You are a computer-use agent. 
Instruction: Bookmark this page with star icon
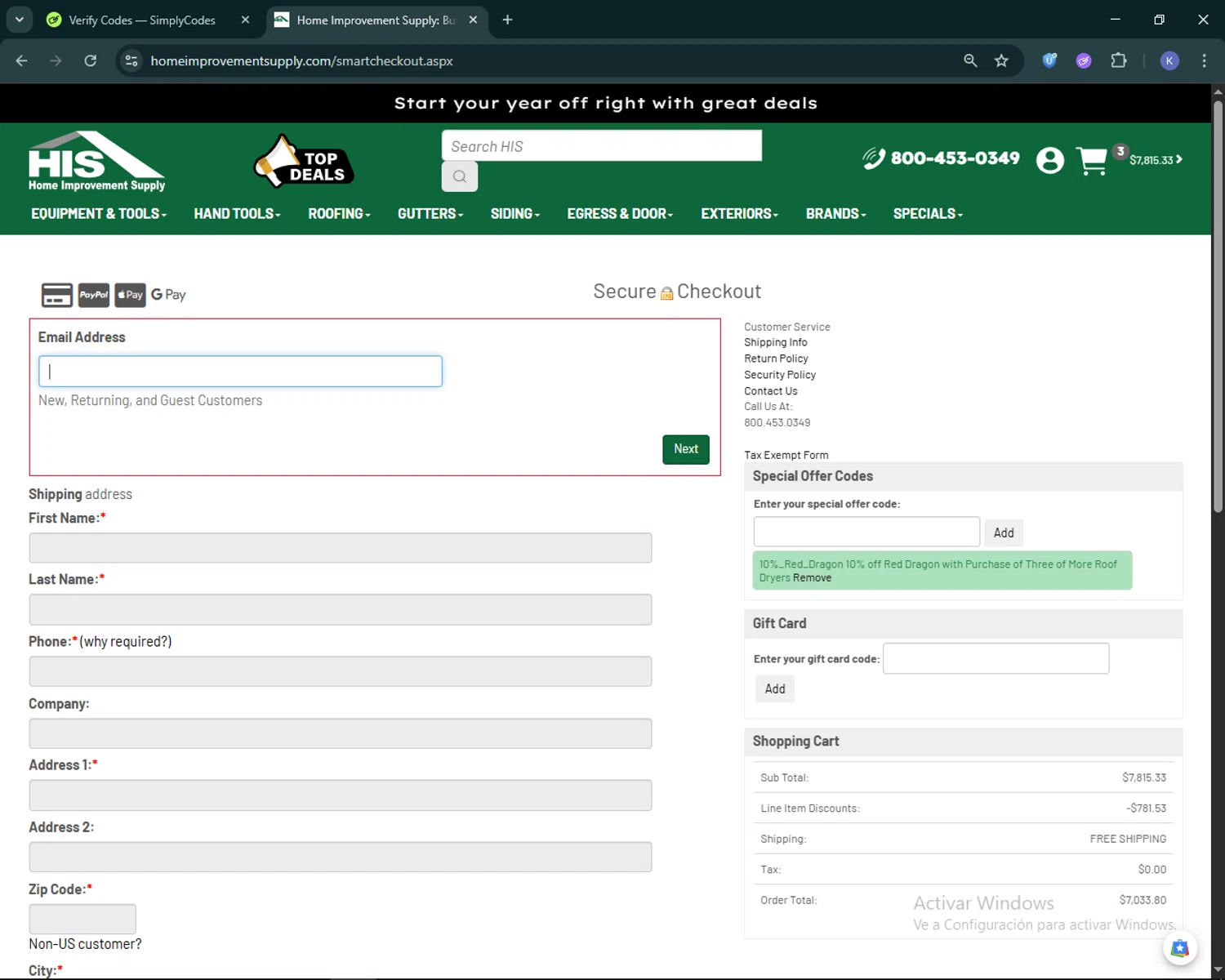(1001, 60)
